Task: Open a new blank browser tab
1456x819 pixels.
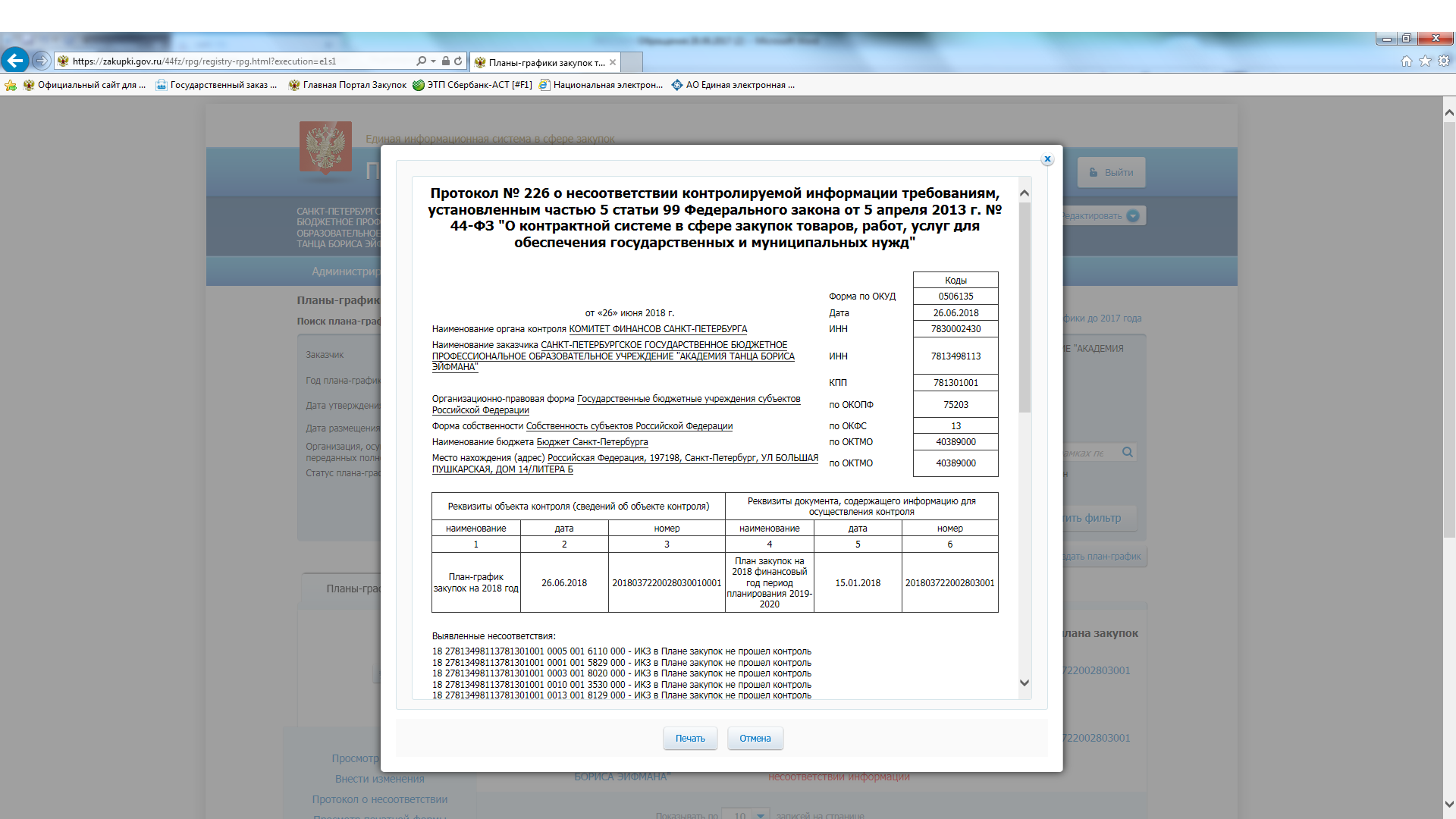Action: (x=632, y=62)
